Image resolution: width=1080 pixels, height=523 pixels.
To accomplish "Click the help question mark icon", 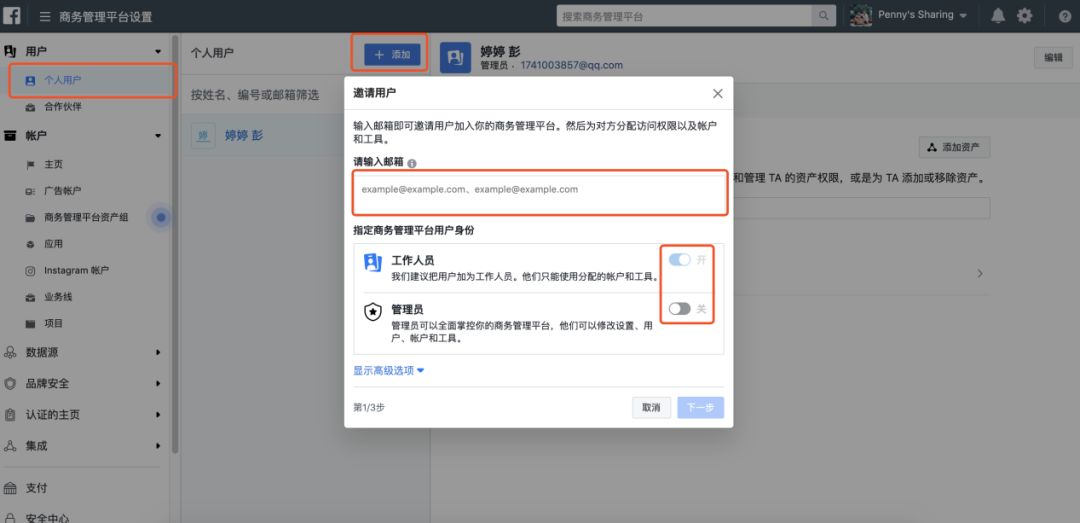I will point(1065,17).
